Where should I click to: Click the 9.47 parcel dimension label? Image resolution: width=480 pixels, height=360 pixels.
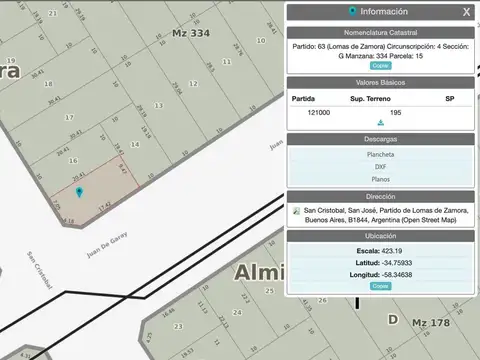click(122, 169)
